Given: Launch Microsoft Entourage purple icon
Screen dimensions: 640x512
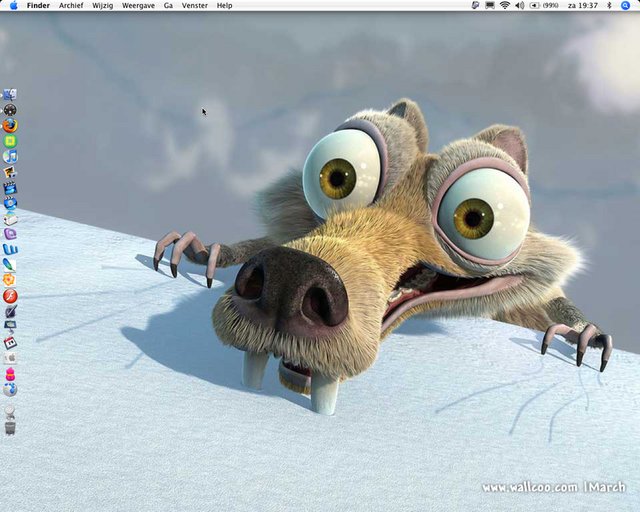Looking at the screenshot, I should click(x=10, y=234).
